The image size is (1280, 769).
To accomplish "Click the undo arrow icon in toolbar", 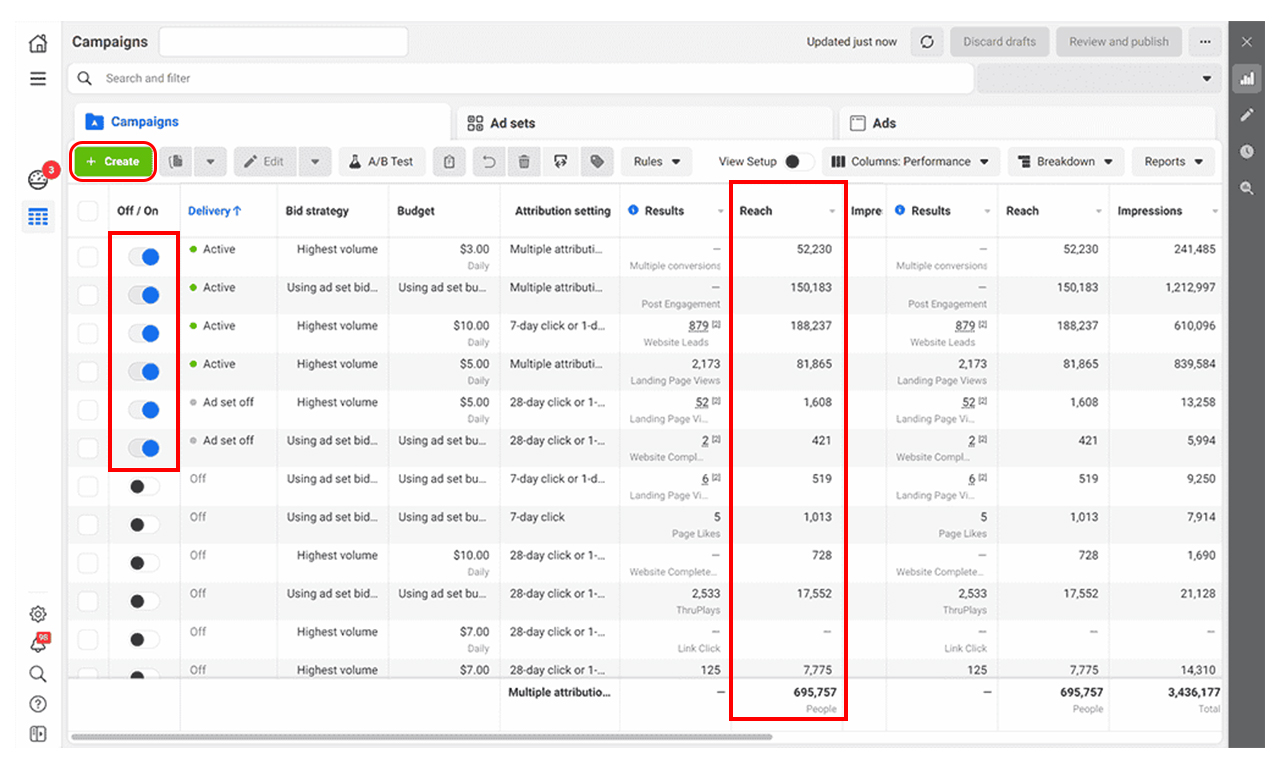I will [489, 161].
